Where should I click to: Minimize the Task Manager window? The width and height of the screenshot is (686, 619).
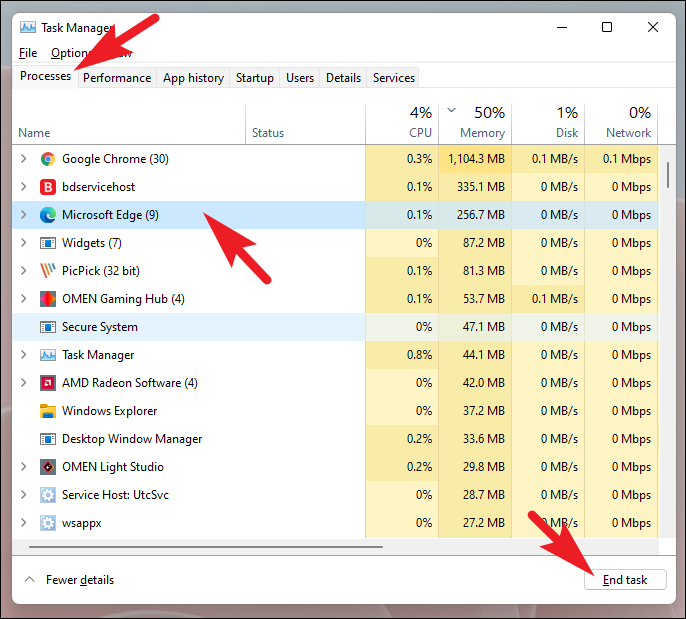(562, 27)
